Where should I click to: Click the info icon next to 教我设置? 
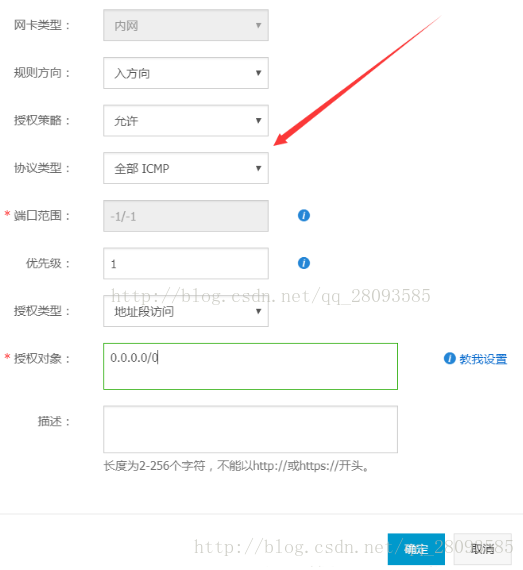click(x=450, y=358)
